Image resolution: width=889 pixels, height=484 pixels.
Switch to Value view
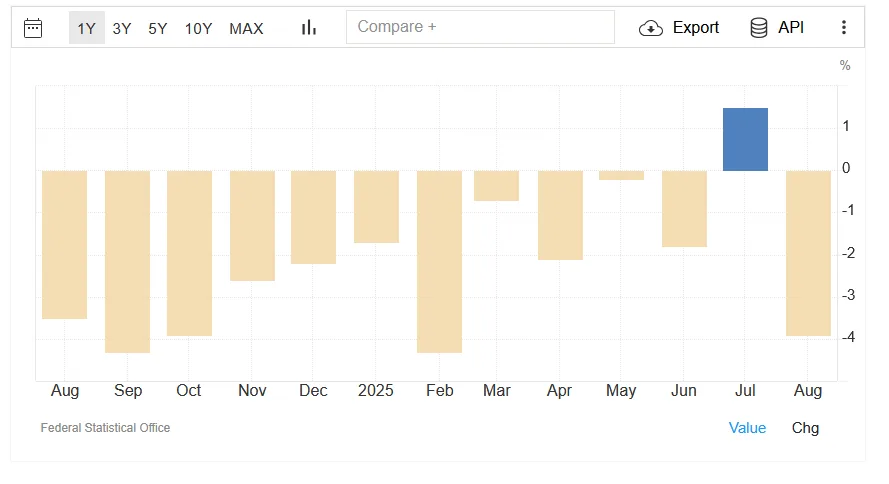pos(747,428)
